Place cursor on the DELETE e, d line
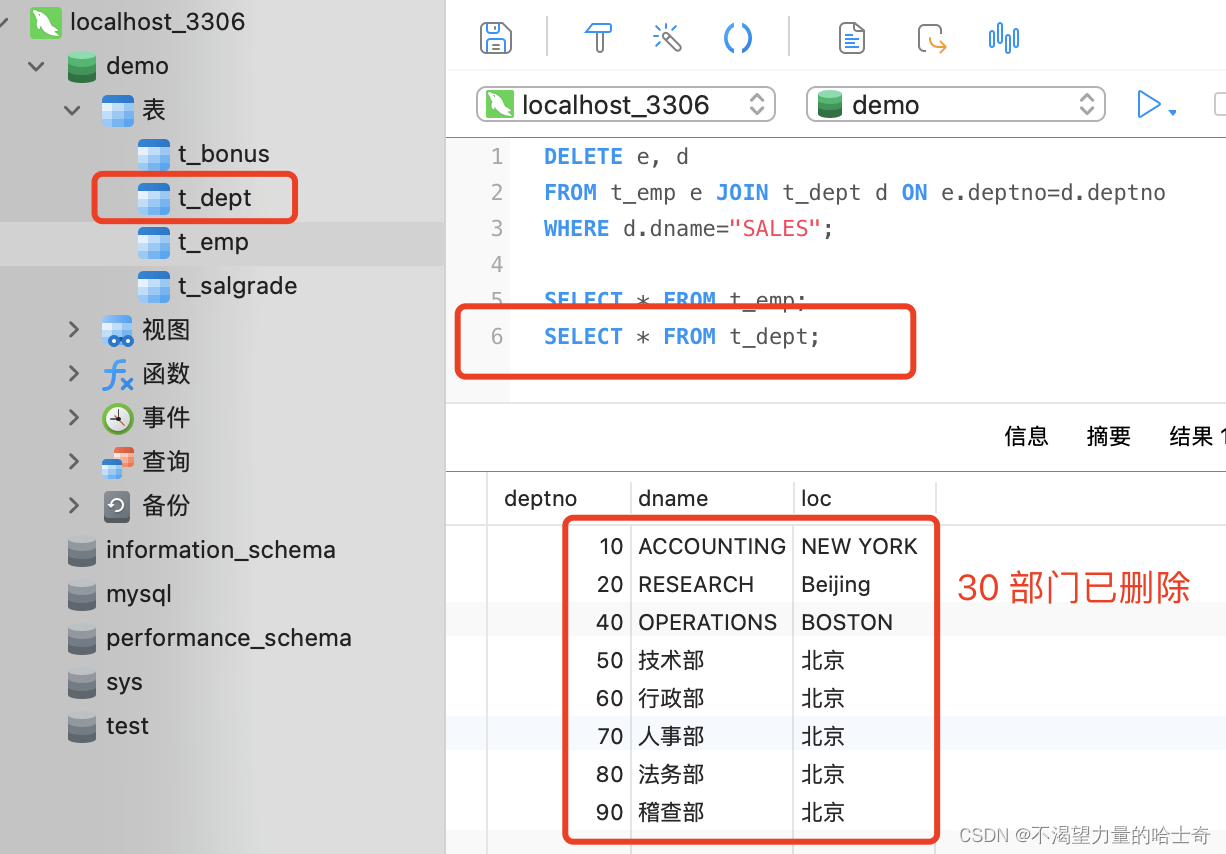 point(616,156)
